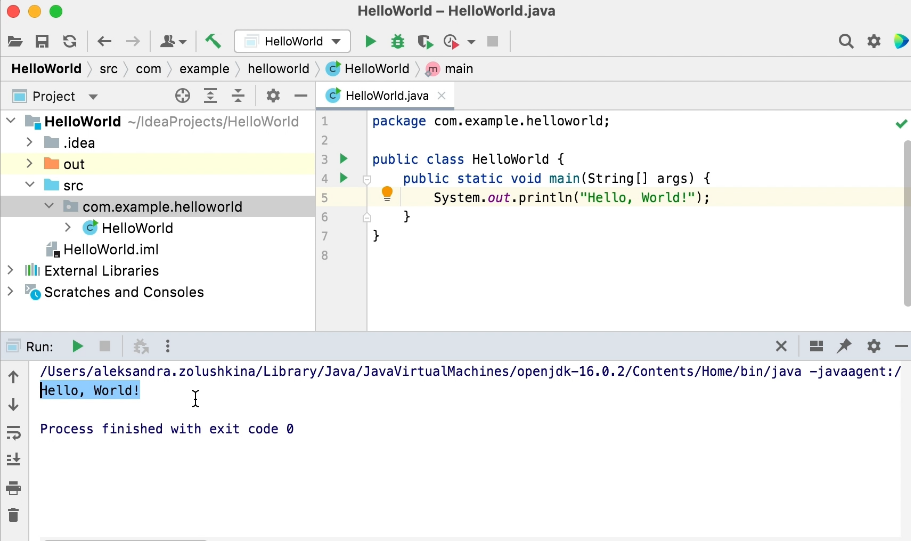The image size is (911, 541).
Task: Click the run gutter arrow beside main method
Action: point(343,178)
